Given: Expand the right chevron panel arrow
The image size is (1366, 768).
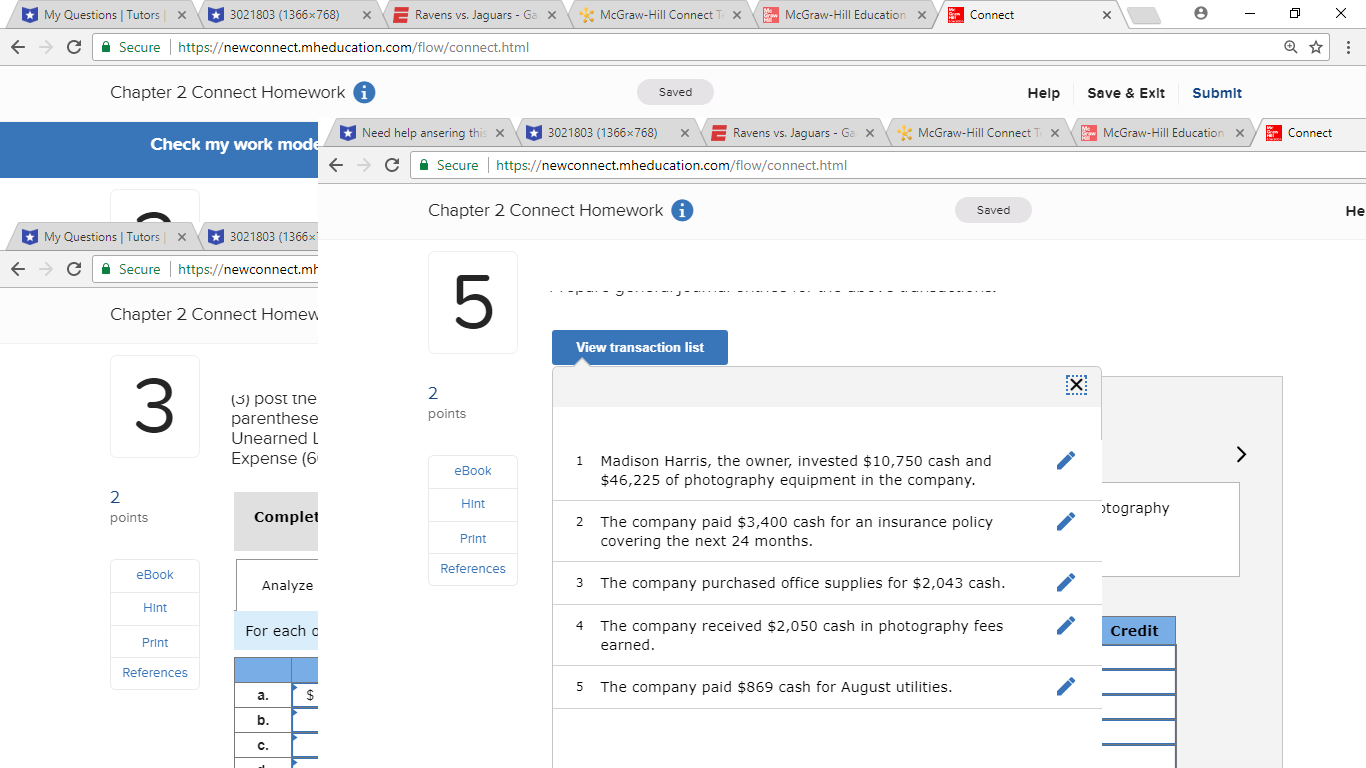Looking at the screenshot, I should (1240, 454).
